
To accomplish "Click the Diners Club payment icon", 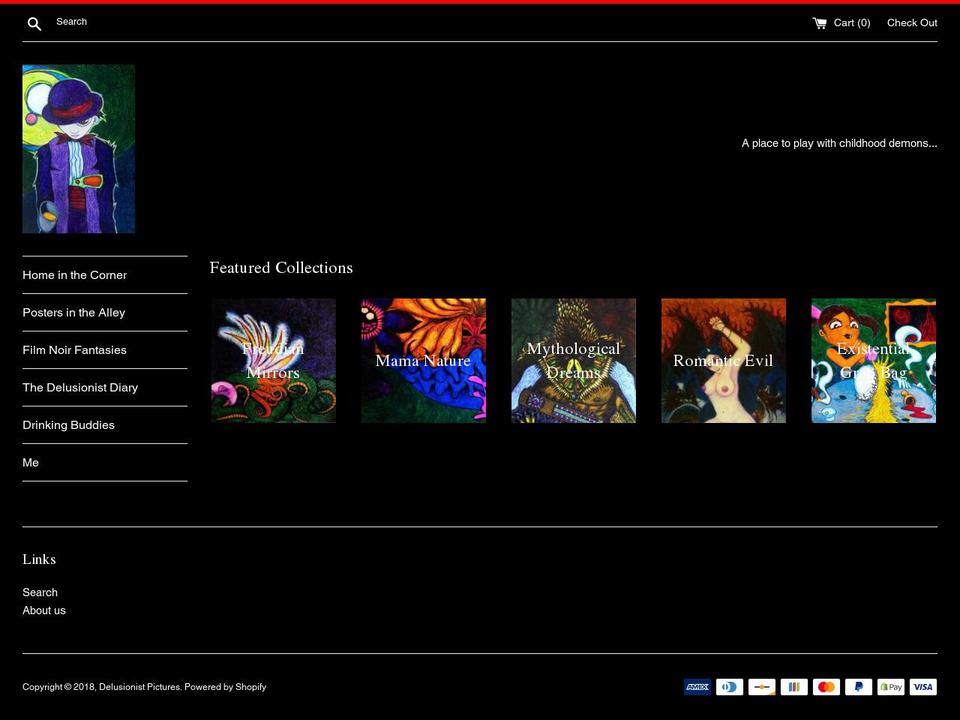I will point(730,687).
